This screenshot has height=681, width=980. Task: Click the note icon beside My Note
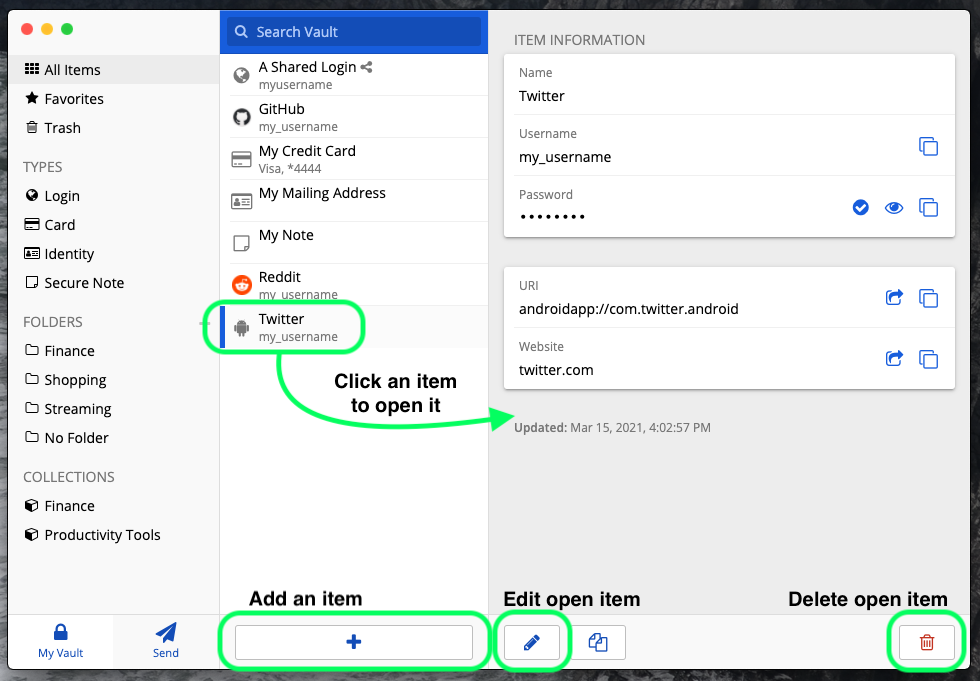241,243
